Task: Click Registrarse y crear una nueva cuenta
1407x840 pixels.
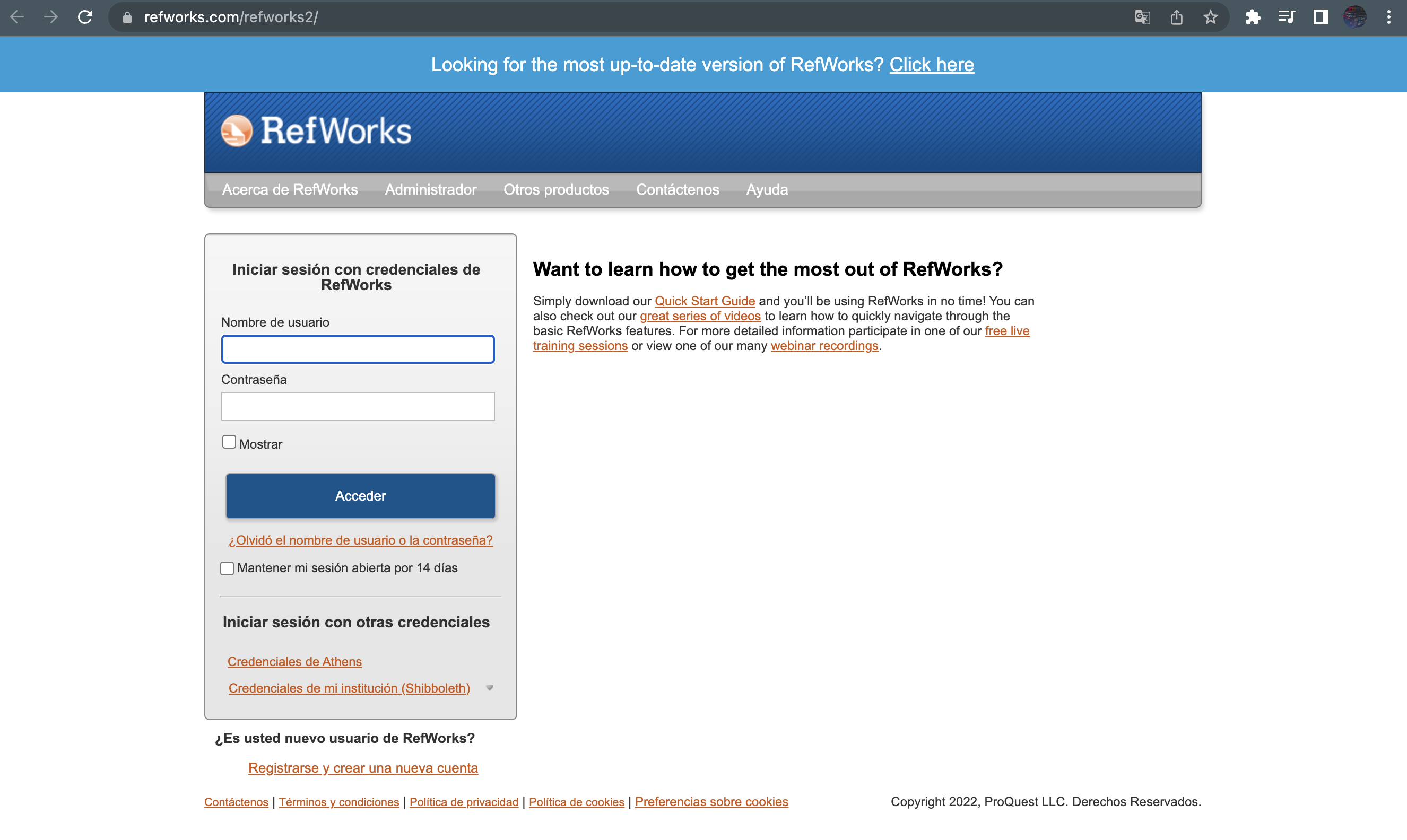Action: click(363, 768)
